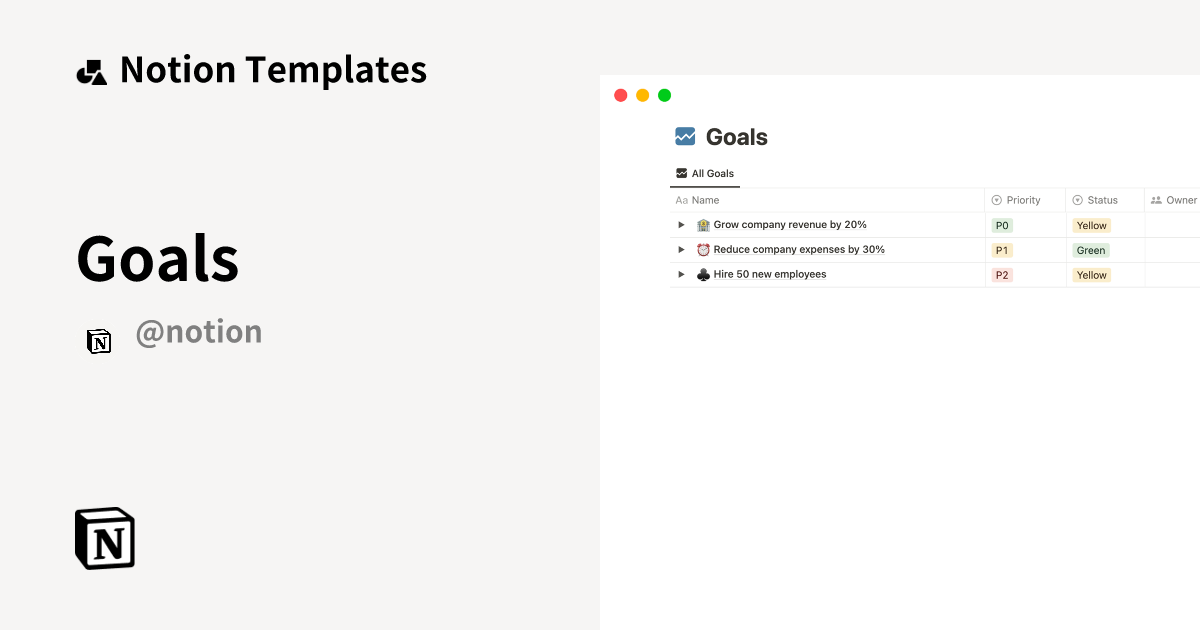The height and width of the screenshot is (630, 1200).
Task: Click the chart icon beside the Goals title
Action: point(685,136)
